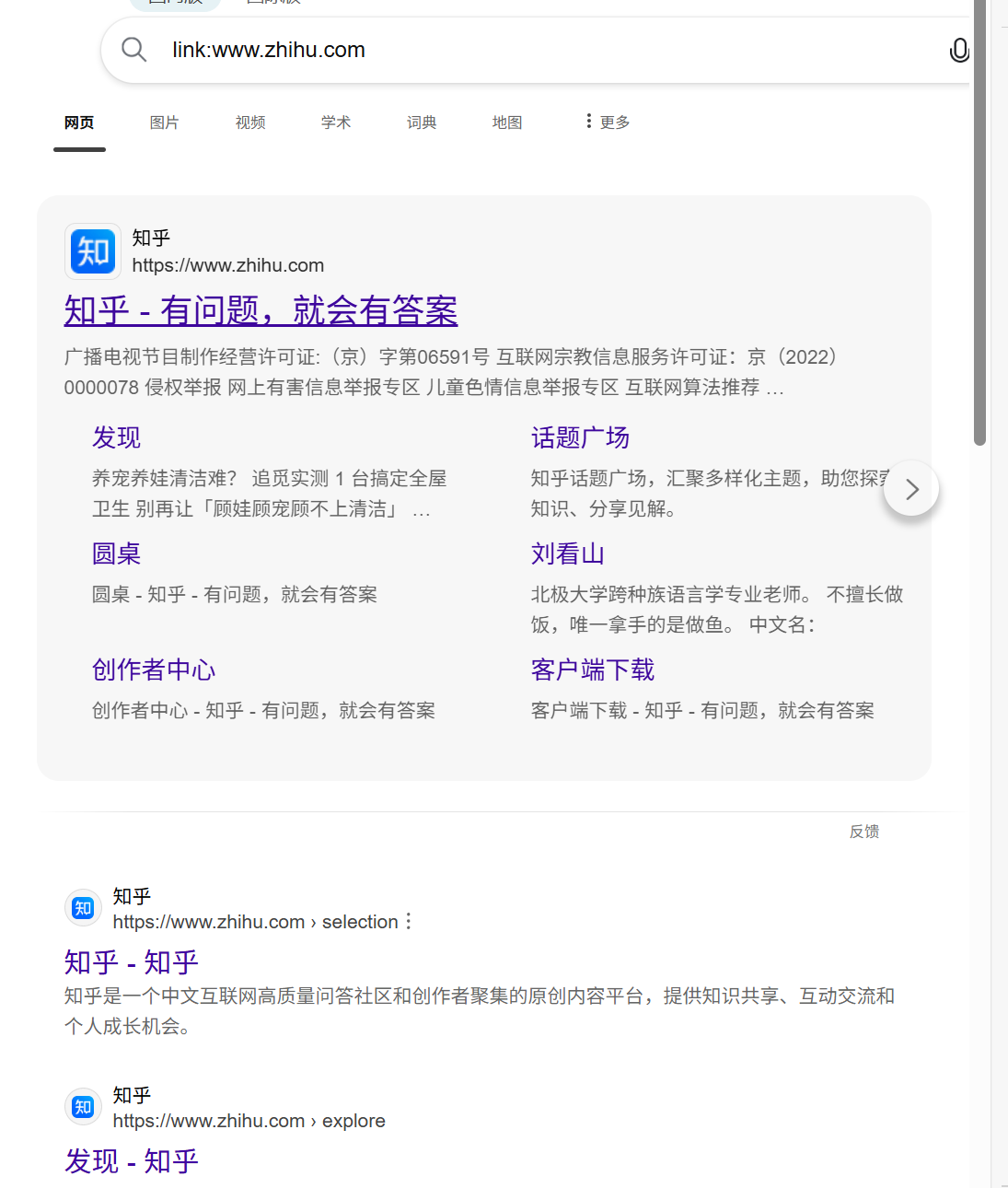Click 知乎 site name above selection URL

tap(132, 897)
